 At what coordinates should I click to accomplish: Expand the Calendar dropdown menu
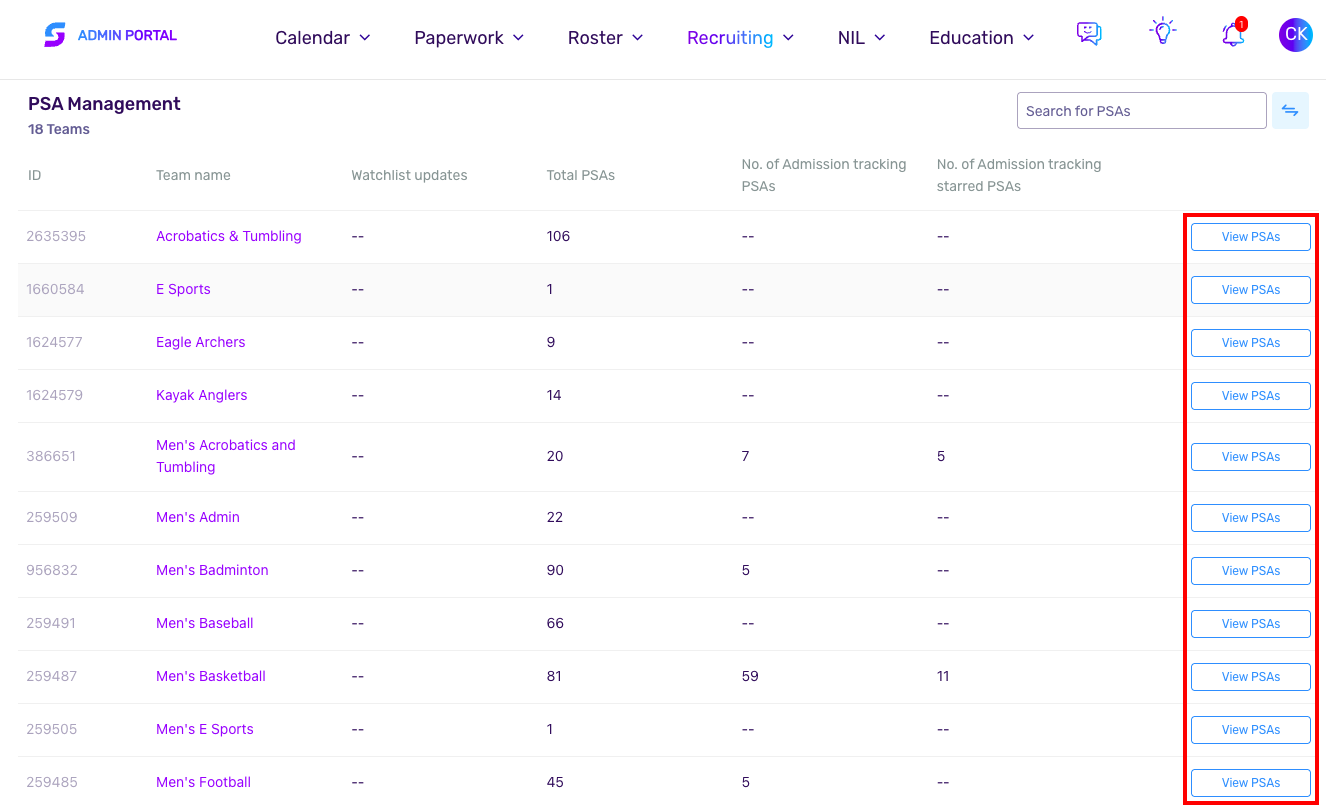(x=323, y=38)
